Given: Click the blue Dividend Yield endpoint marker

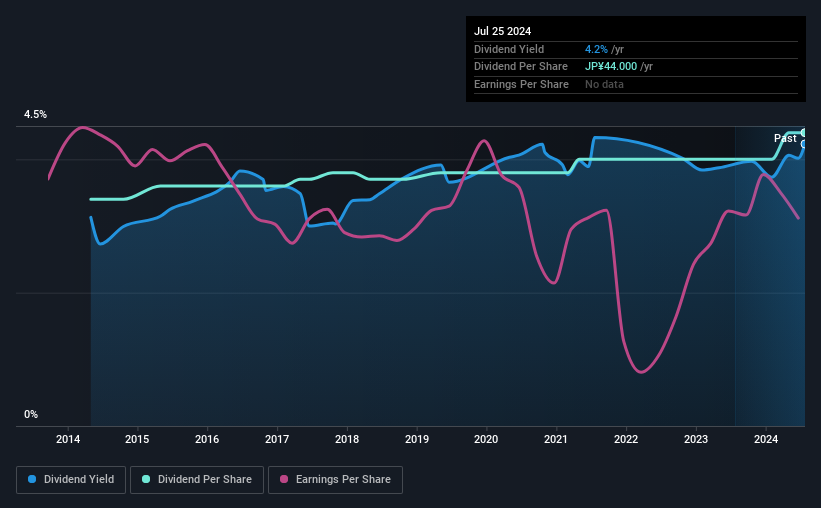Looking at the screenshot, I should tap(804, 145).
